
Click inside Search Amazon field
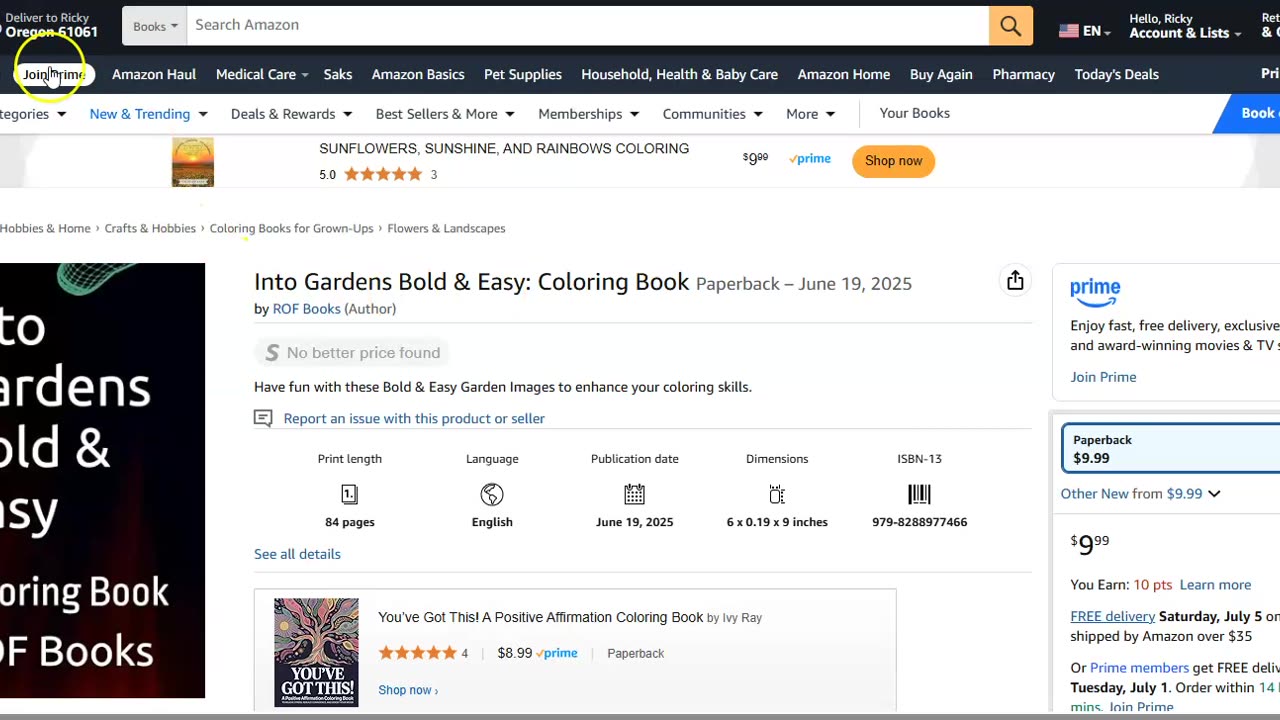click(x=587, y=26)
